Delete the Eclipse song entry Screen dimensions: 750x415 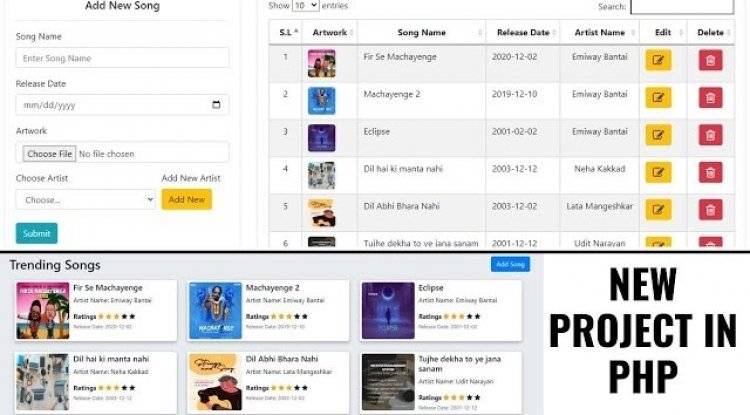pyautogui.click(x=710, y=135)
